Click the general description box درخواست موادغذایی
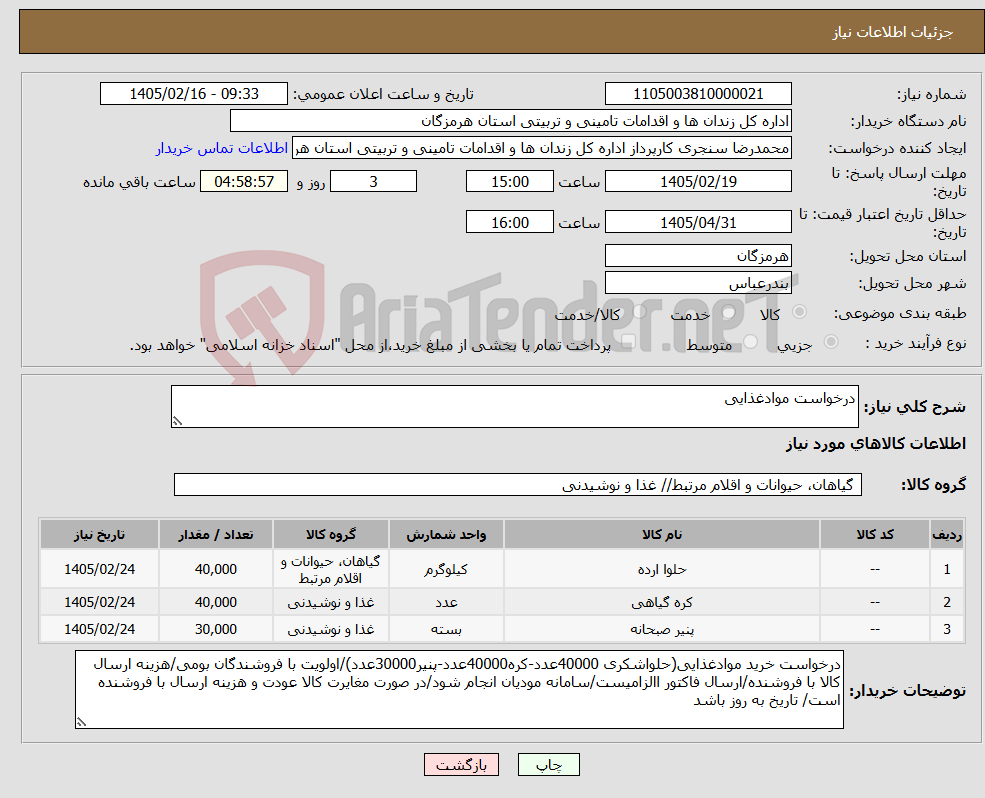Image resolution: width=985 pixels, height=798 pixels. [x=514, y=407]
